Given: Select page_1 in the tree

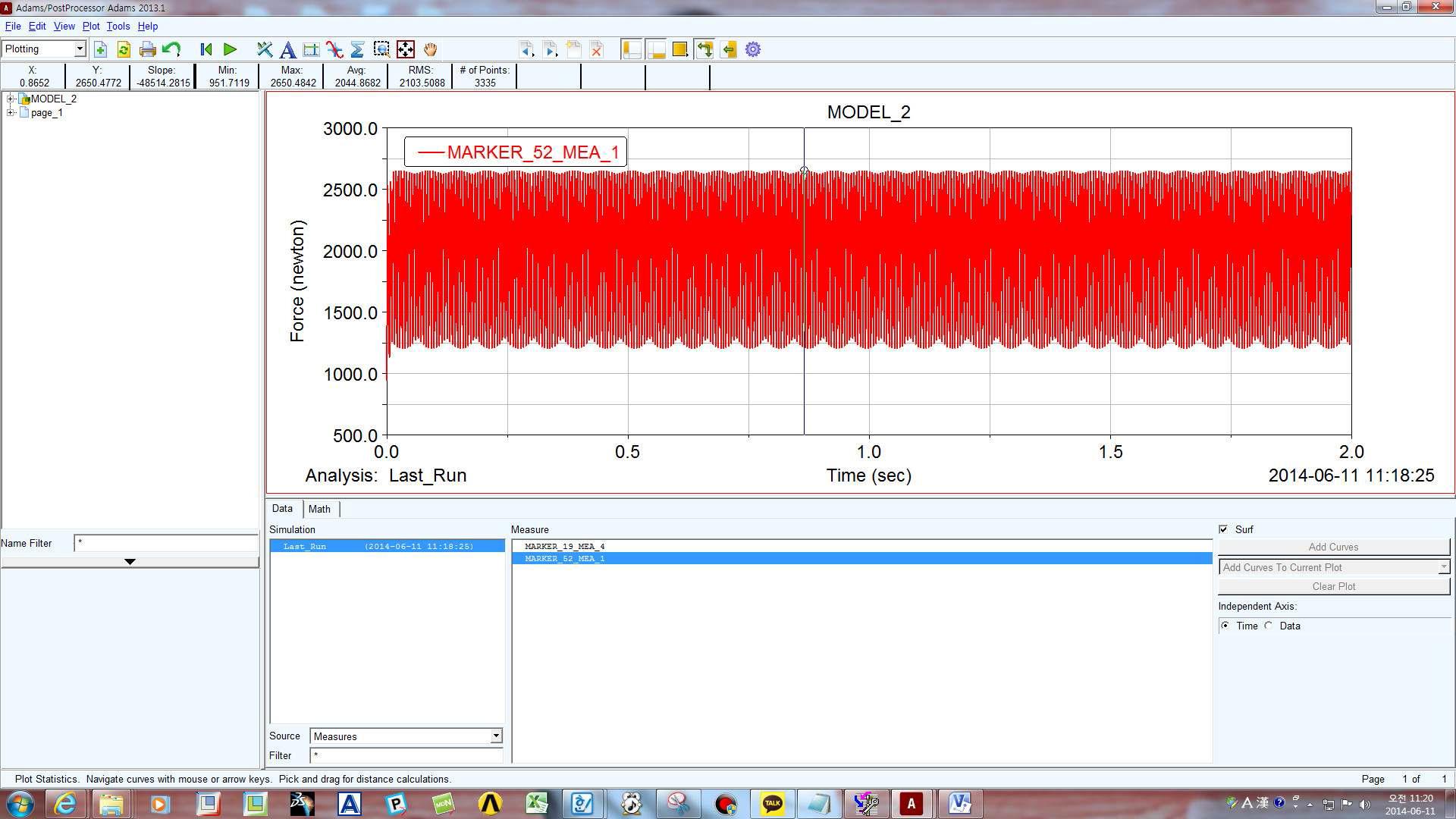Looking at the screenshot, I should pos(47,112).
